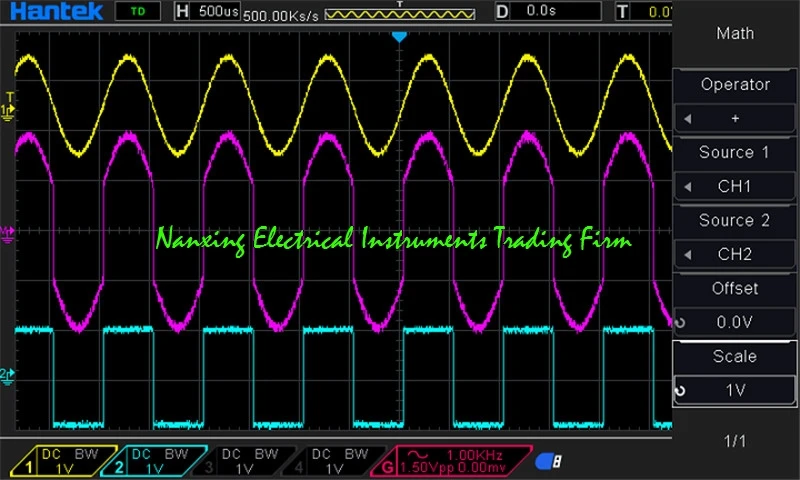Click the Source 1 label
This screenshot has height=480, width=800.
[x=734, y=152]
